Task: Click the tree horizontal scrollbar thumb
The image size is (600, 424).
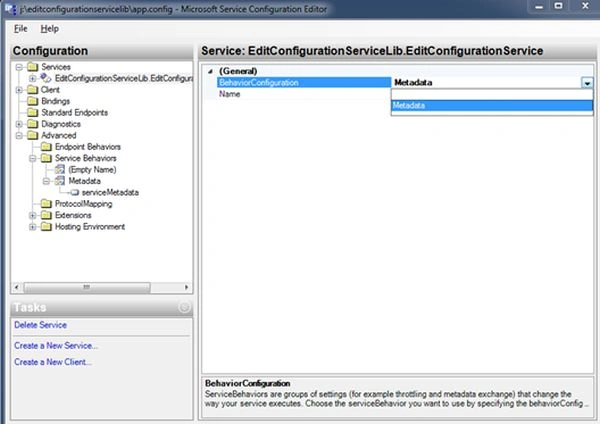Action: [87, 287]
